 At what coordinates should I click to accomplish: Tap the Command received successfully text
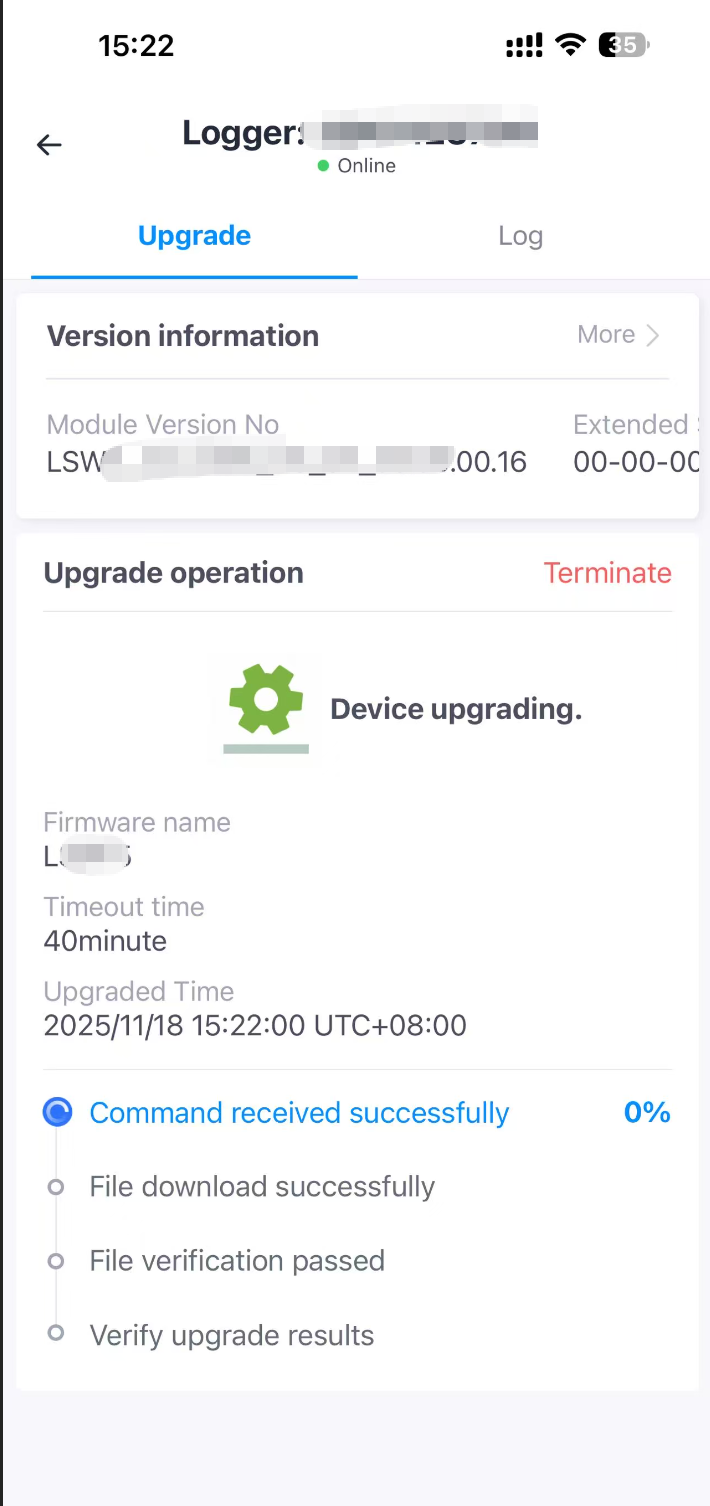click(x=299, y=1113)
